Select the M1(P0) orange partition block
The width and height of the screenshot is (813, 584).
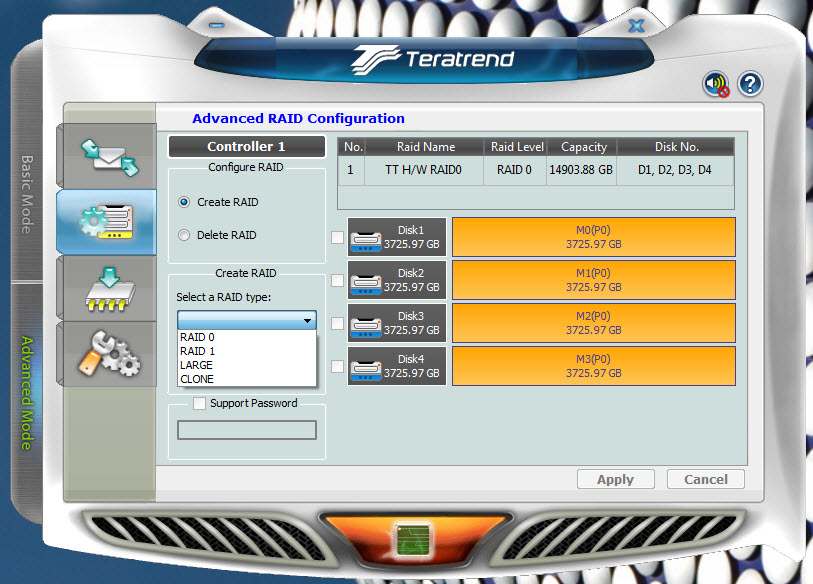(x=594, y=280)
